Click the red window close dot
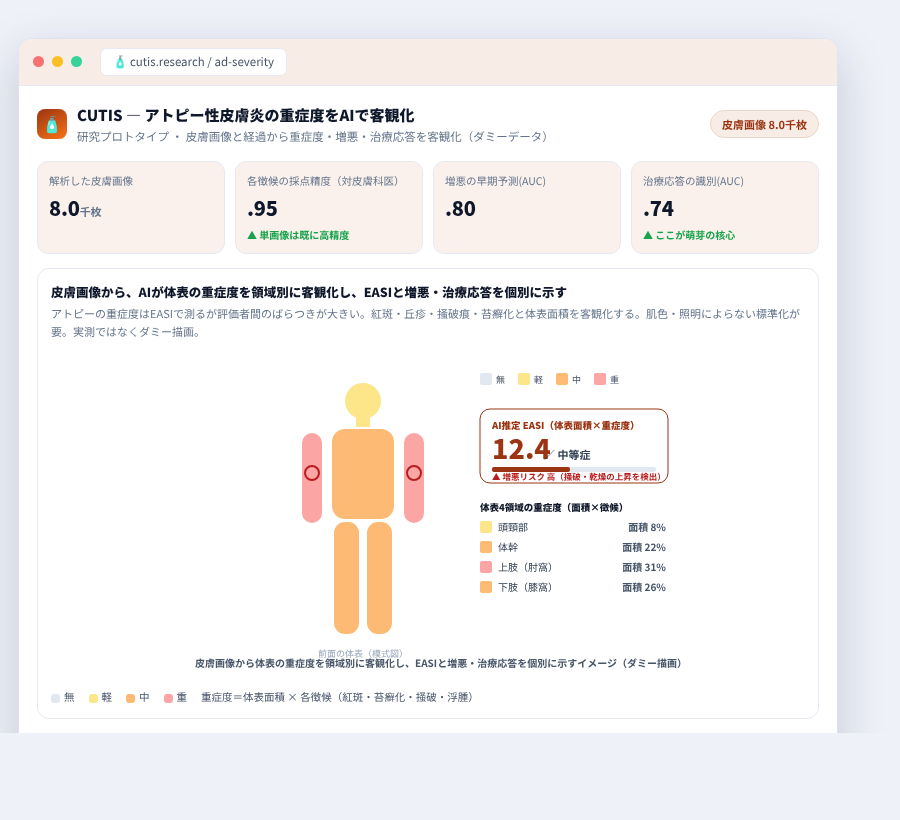 38,61
